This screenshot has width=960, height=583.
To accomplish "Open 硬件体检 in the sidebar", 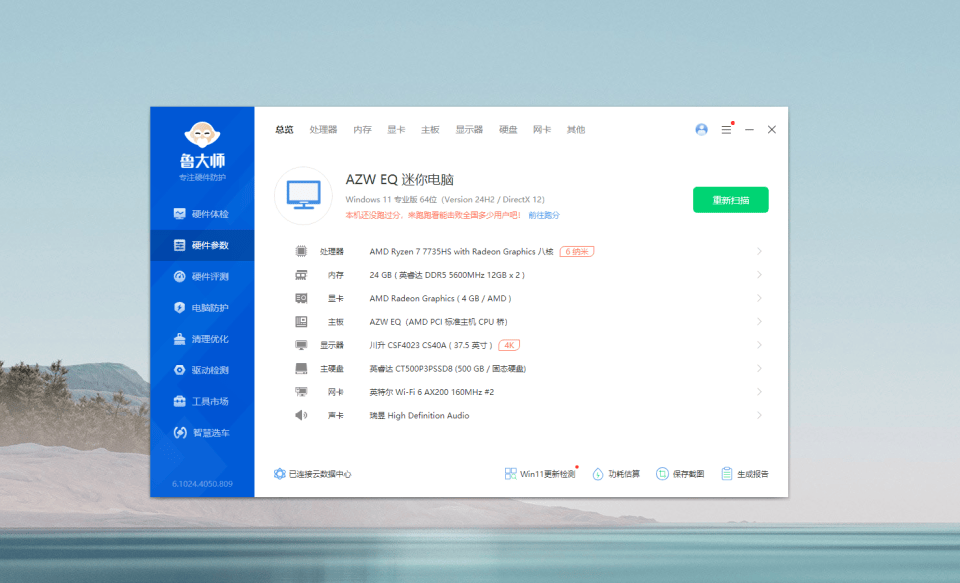I will (x=202, y=214).
